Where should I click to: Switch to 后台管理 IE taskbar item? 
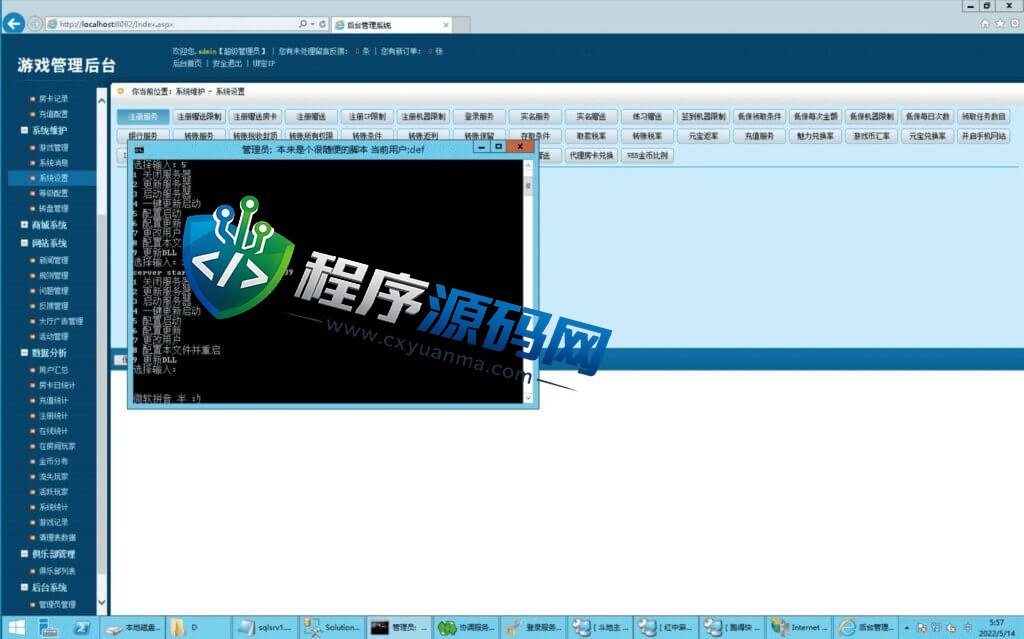tap(865, 627)
